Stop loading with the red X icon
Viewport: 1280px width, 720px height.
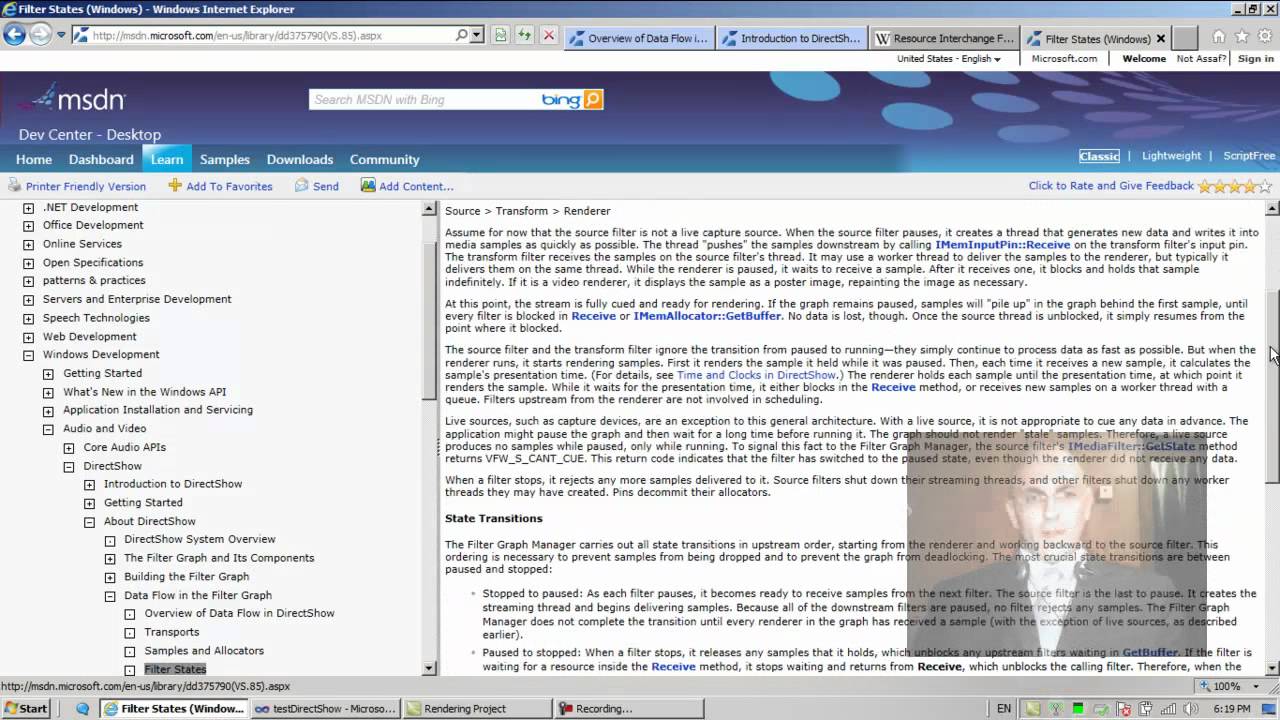(548, 35)
